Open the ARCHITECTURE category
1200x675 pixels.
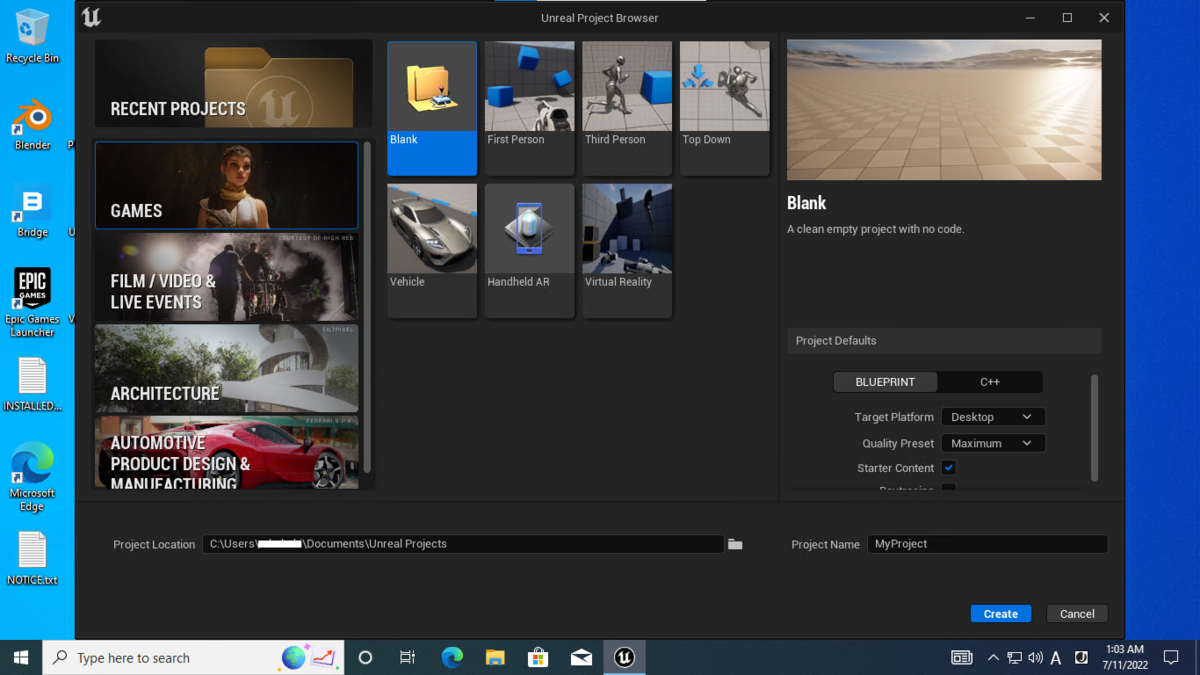[226, 369]
